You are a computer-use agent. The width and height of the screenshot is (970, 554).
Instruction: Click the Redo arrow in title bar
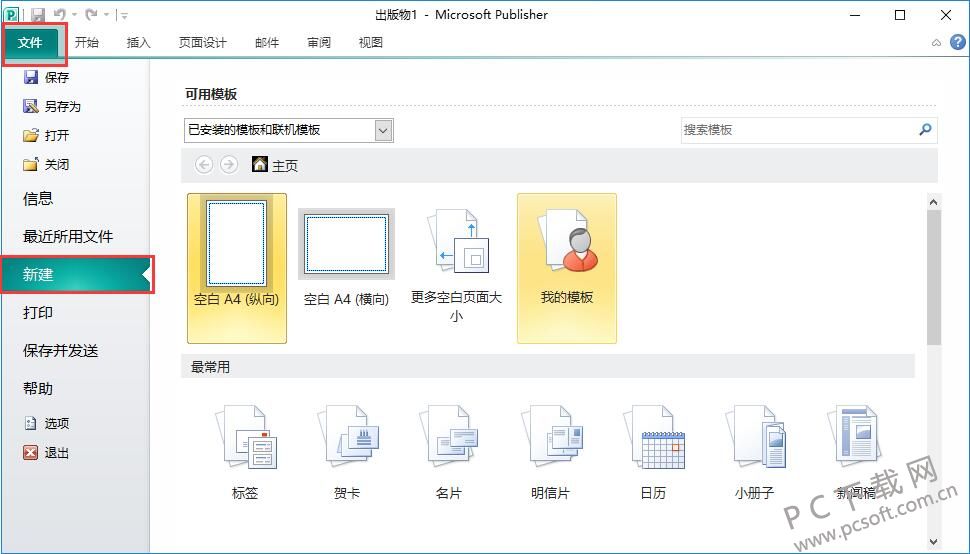click(91, 15)
